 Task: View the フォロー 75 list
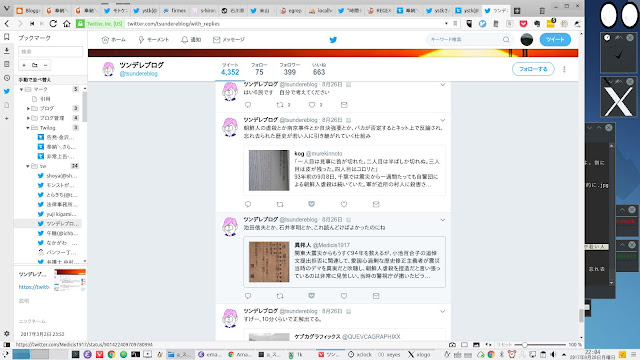tap(259, 69)
